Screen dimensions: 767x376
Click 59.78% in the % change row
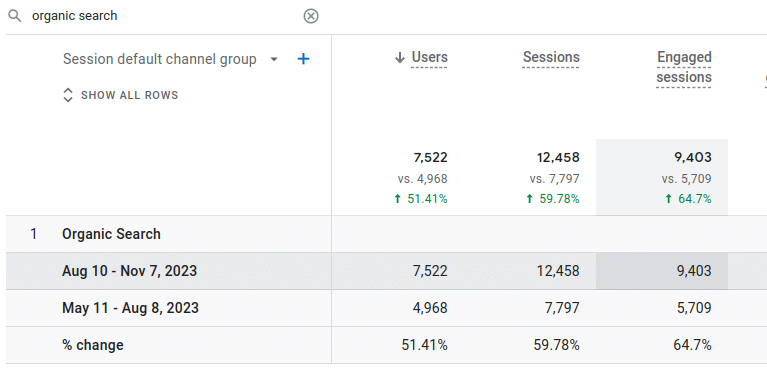pyautogui.click(x=557, y=345)
